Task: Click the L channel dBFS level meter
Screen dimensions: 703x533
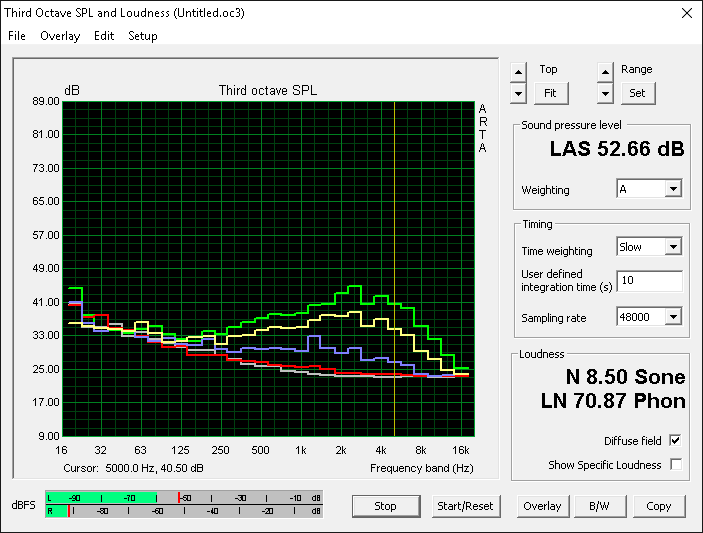Action: (184, 498)
